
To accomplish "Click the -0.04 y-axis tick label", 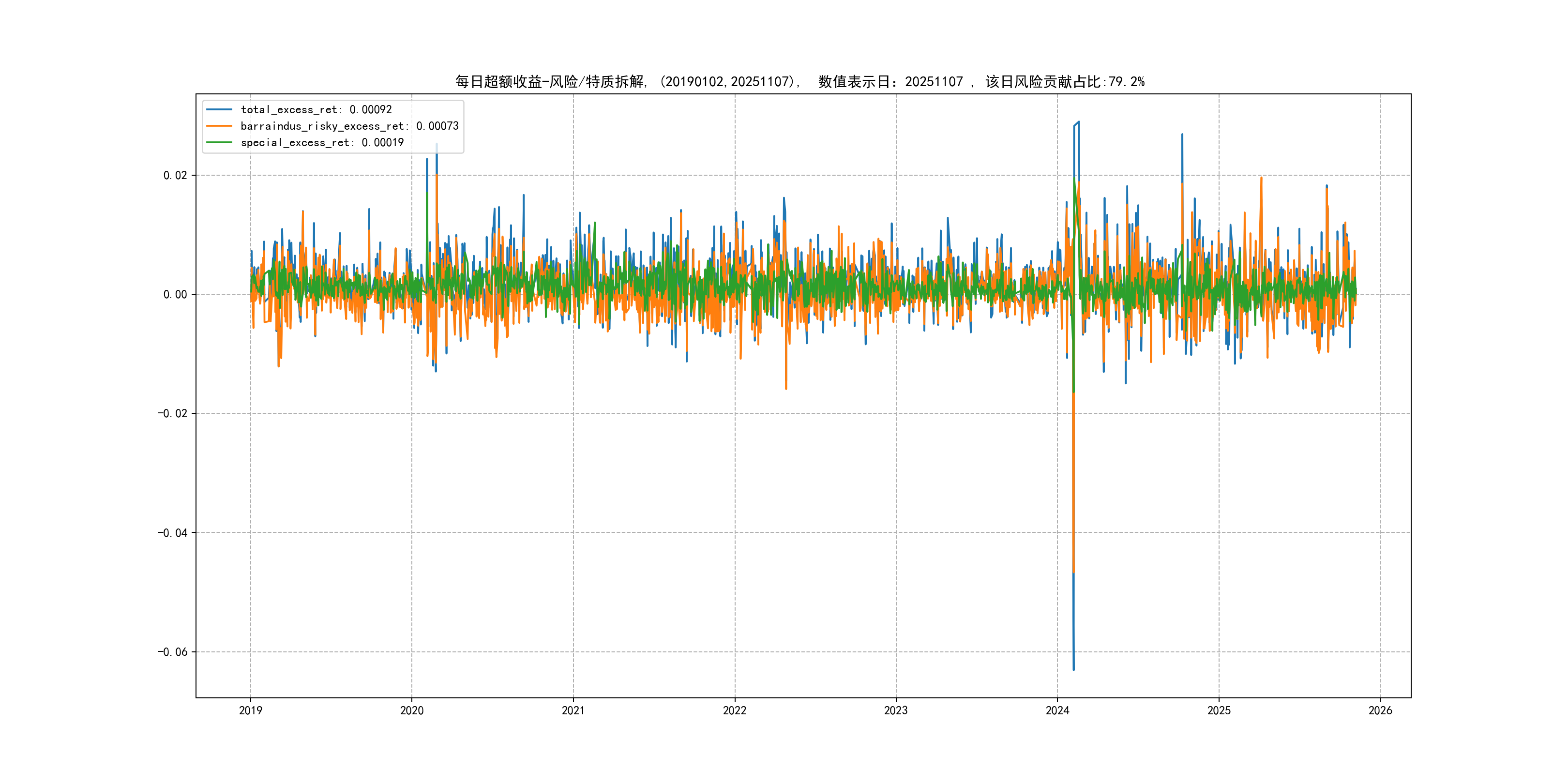I will (x=172, y=533).
